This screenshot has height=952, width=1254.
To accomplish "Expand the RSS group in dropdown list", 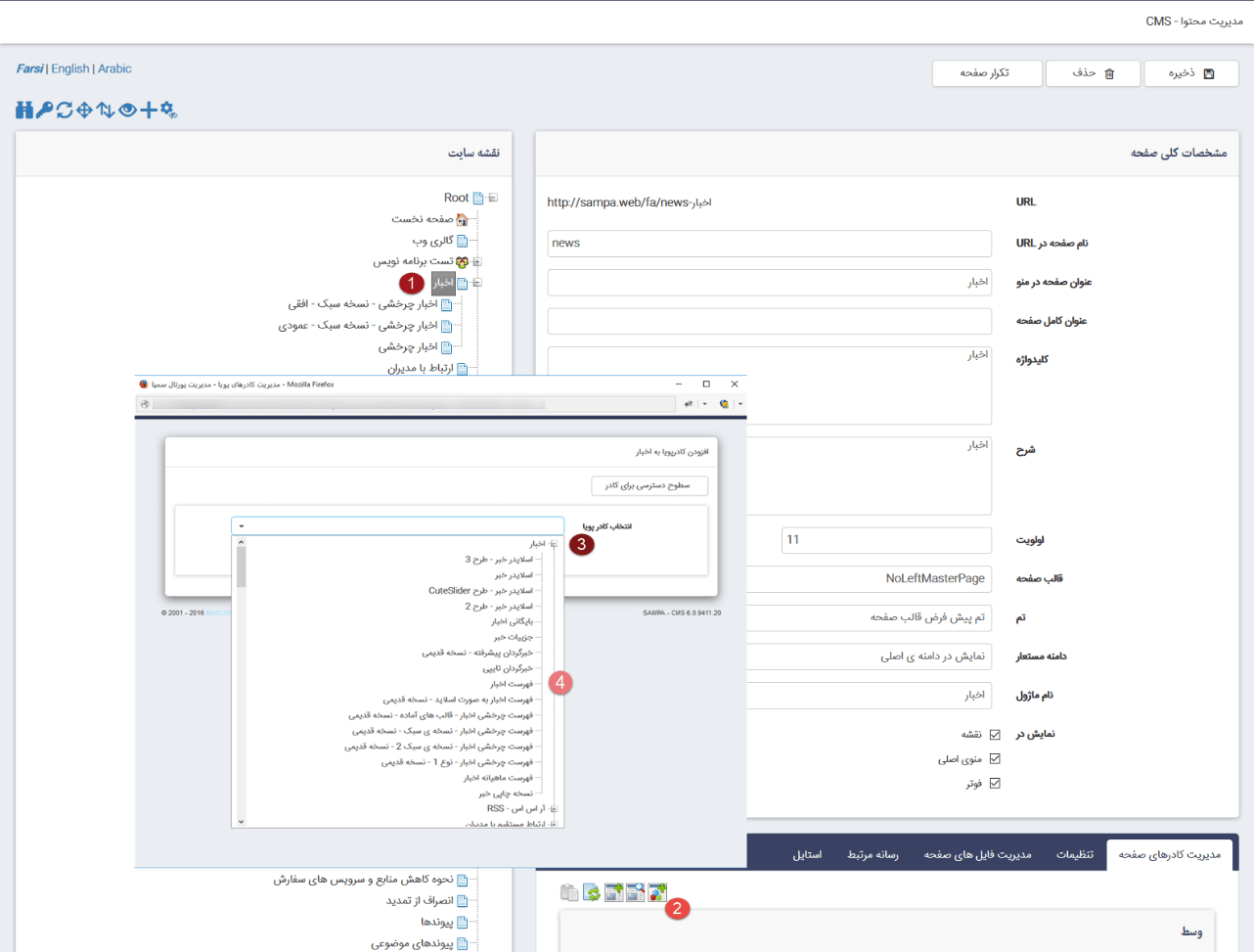I will pos(554,809).
